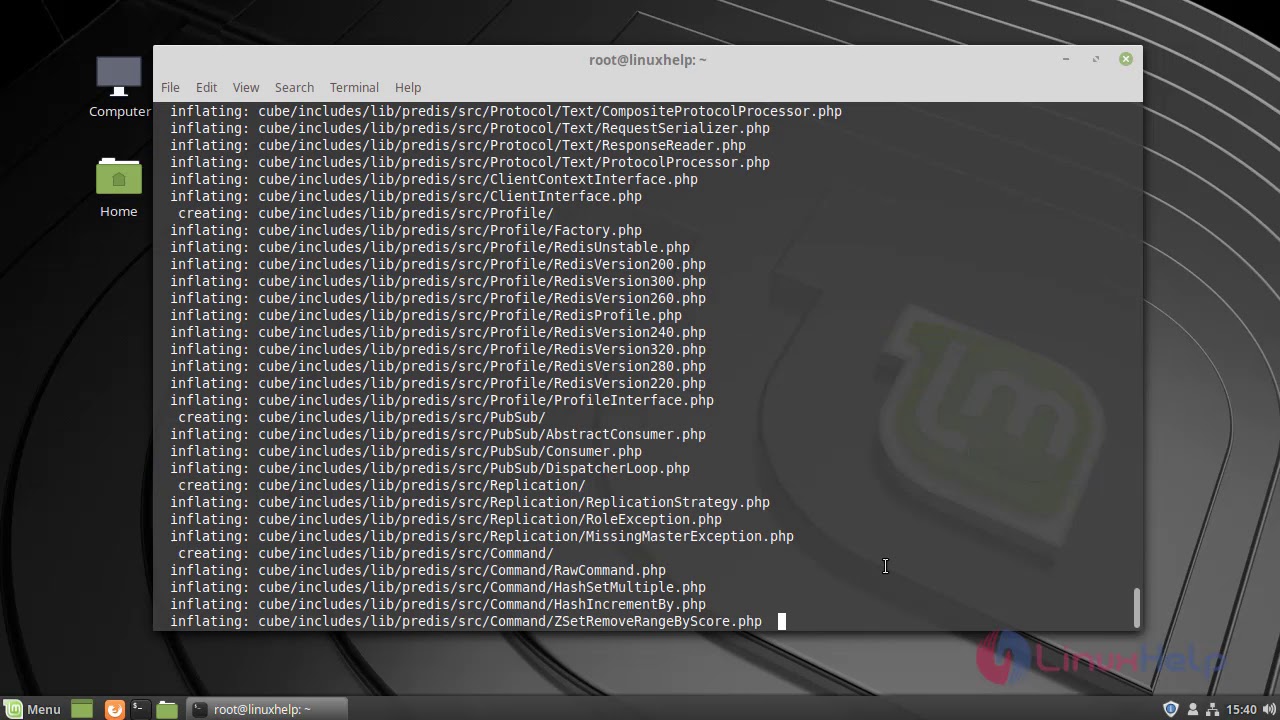Click the 'creating: ...src/Replication/' line

382,485
